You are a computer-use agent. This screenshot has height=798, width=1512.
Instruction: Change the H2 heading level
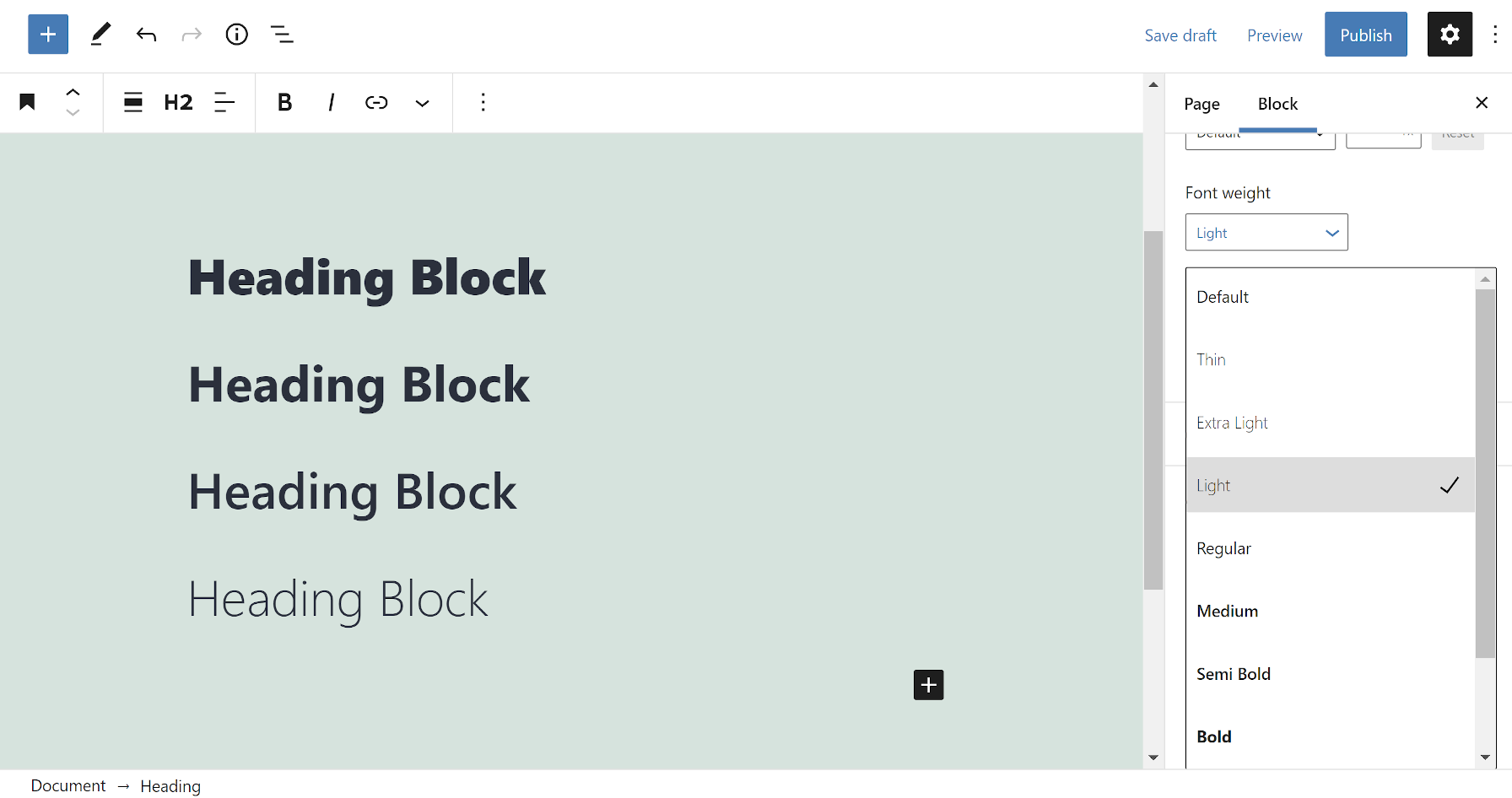(x=178, y=102)
